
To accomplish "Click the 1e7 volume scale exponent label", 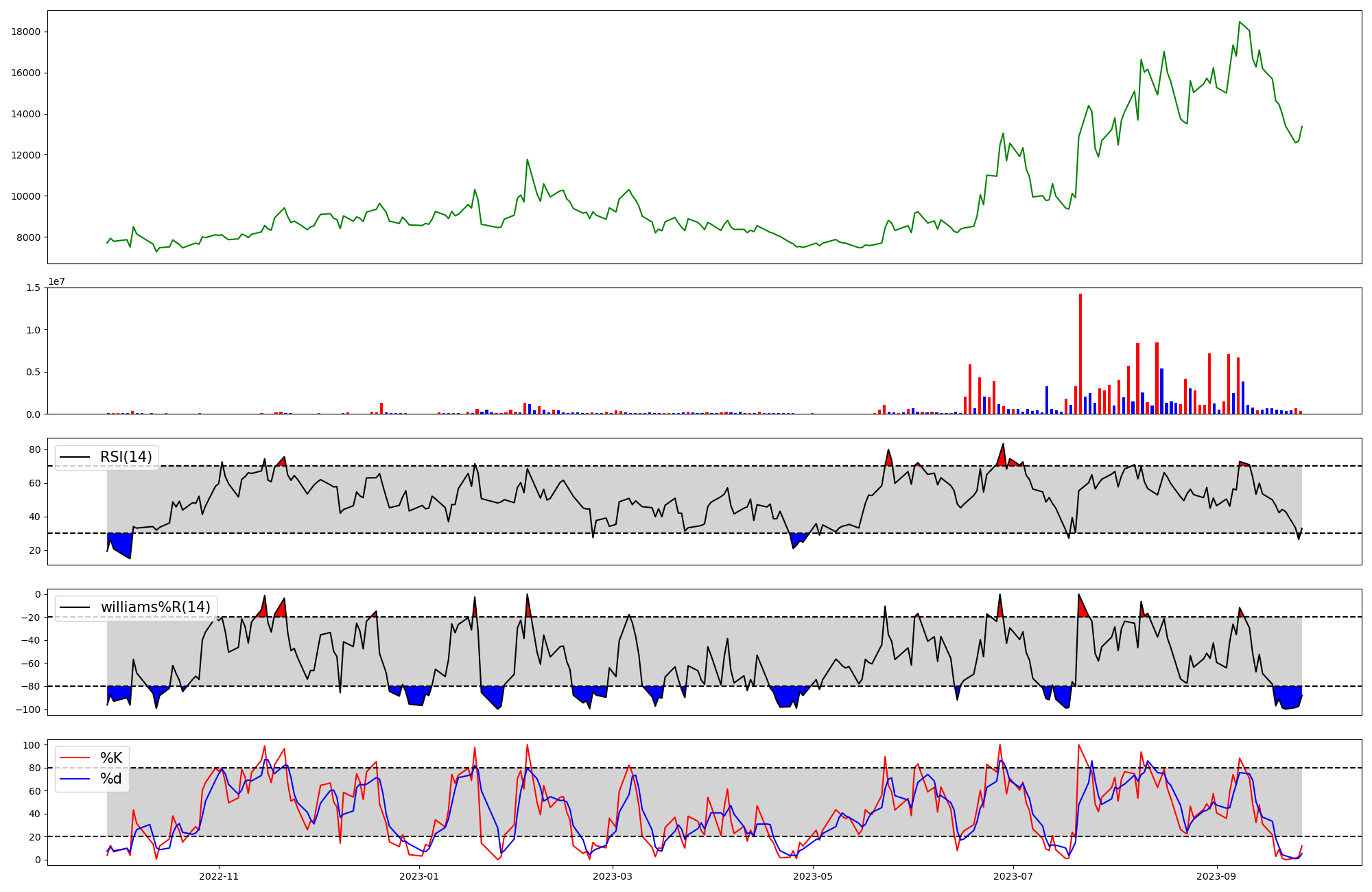I will (x=56, y=281).
